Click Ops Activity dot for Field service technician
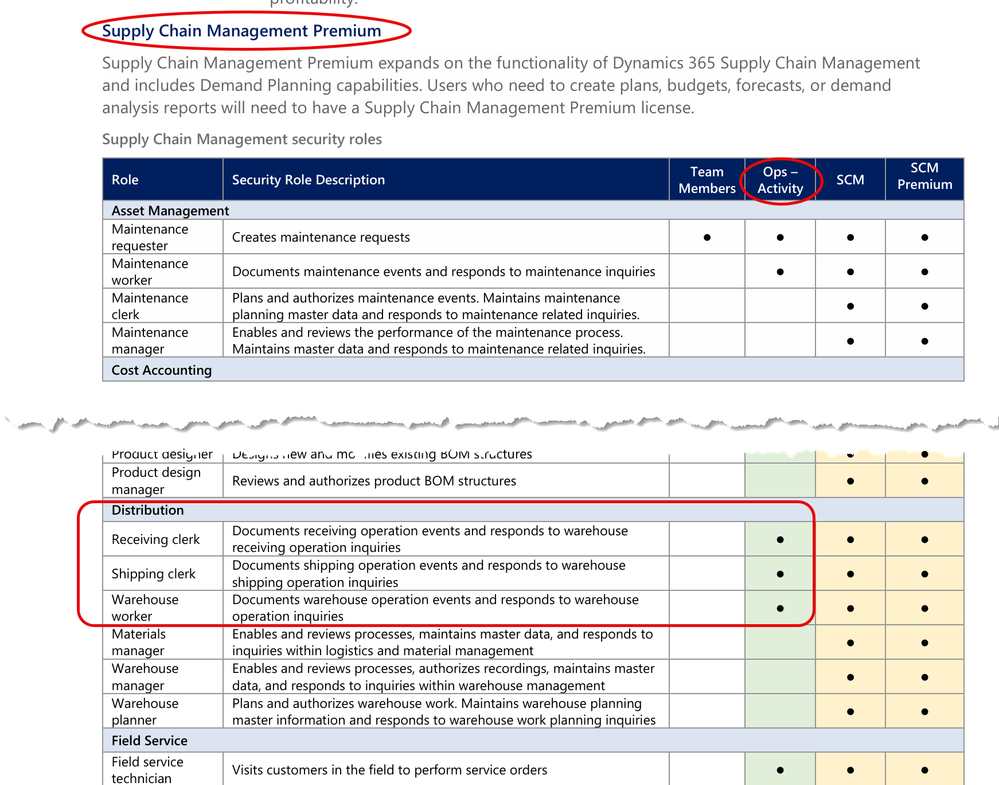This screenshot has width=999, height=785. pyautogui.click(x=780, y=770)
